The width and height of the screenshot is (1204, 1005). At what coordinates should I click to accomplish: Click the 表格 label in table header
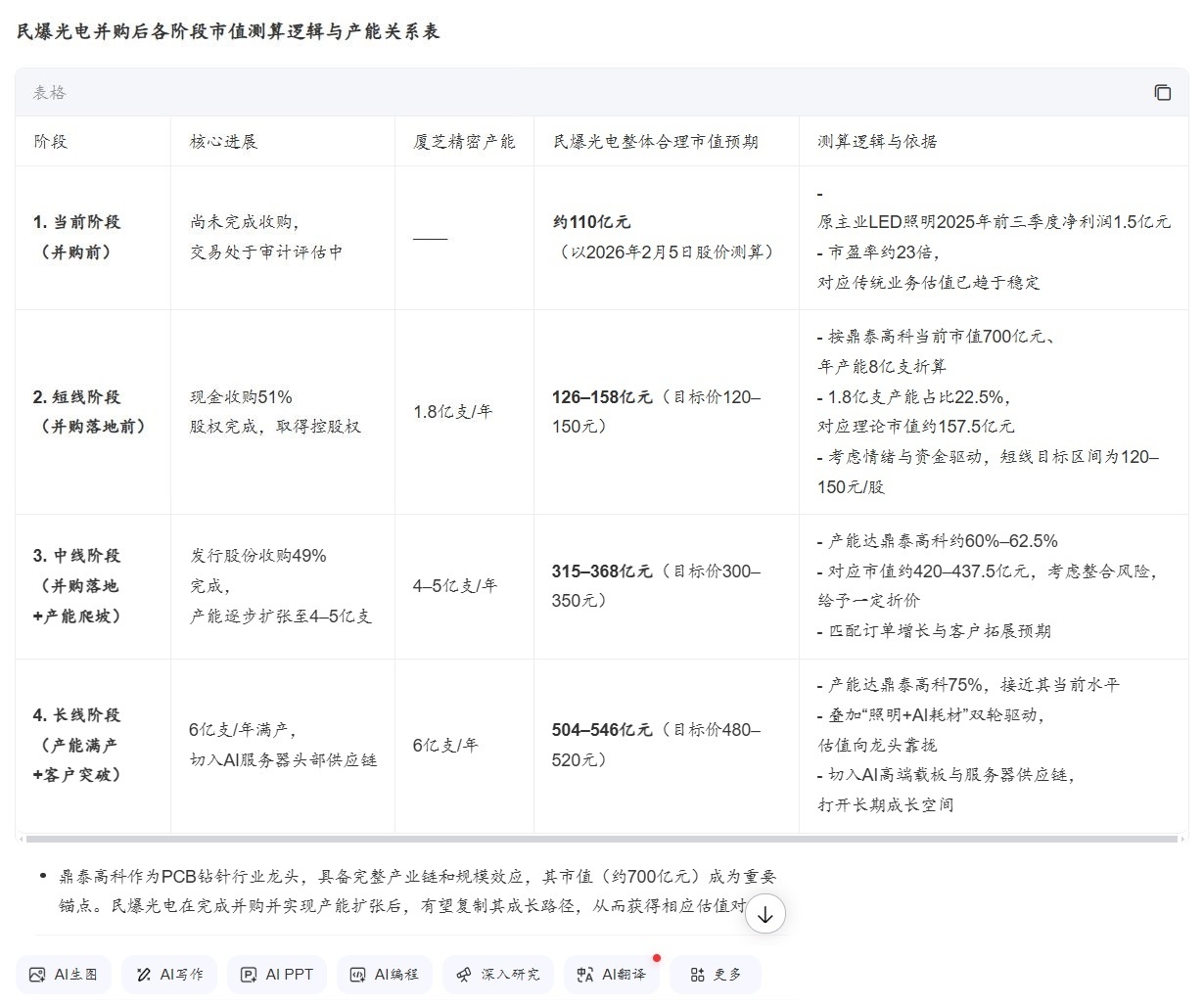click(50, 93)
